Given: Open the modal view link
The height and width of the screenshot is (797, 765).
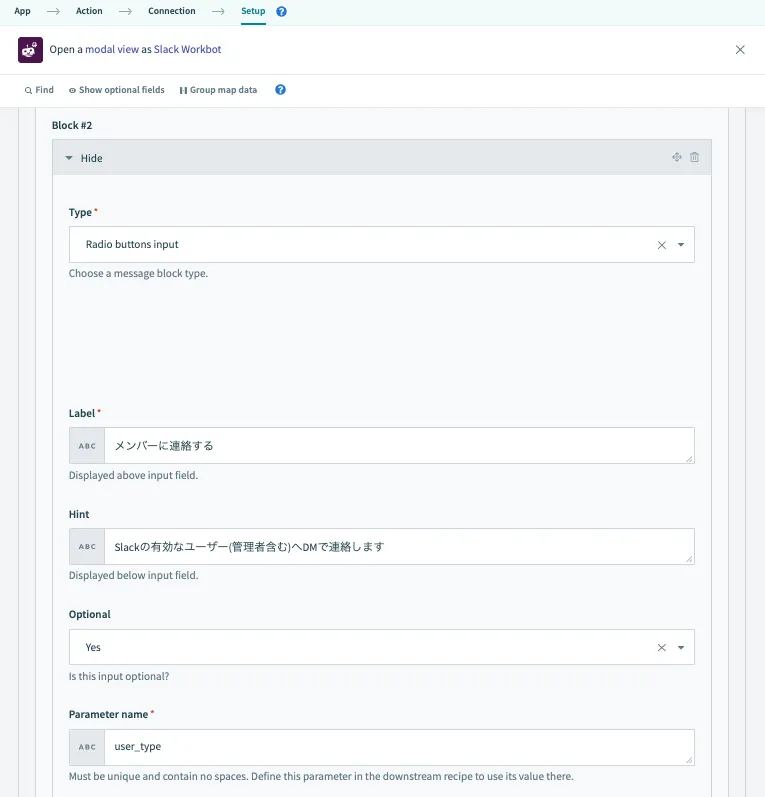Looking at the screenshot, I should click(x=112, y=49).
